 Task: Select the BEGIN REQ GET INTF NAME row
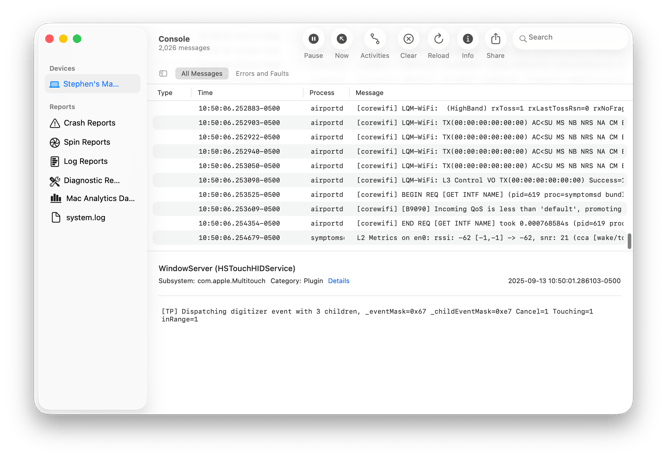click(390, 194)
